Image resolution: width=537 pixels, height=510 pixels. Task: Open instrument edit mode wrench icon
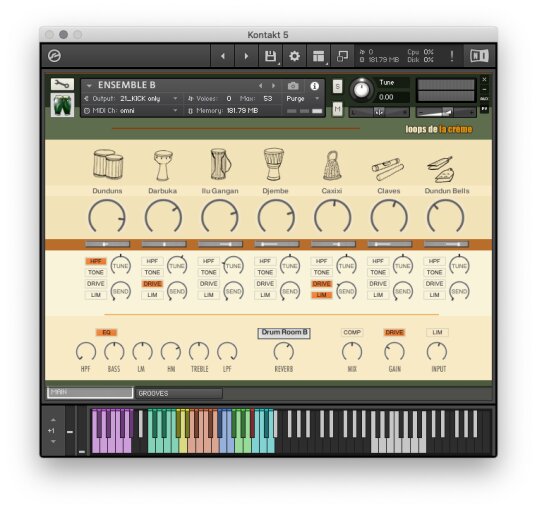pos(62,84)
